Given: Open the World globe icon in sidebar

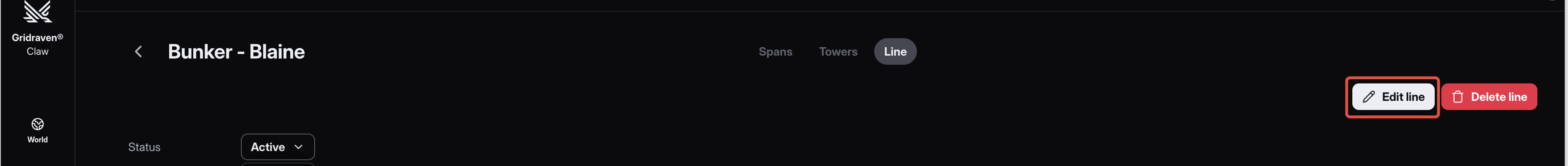Looking at the screenshot, I should coord(37,124).
